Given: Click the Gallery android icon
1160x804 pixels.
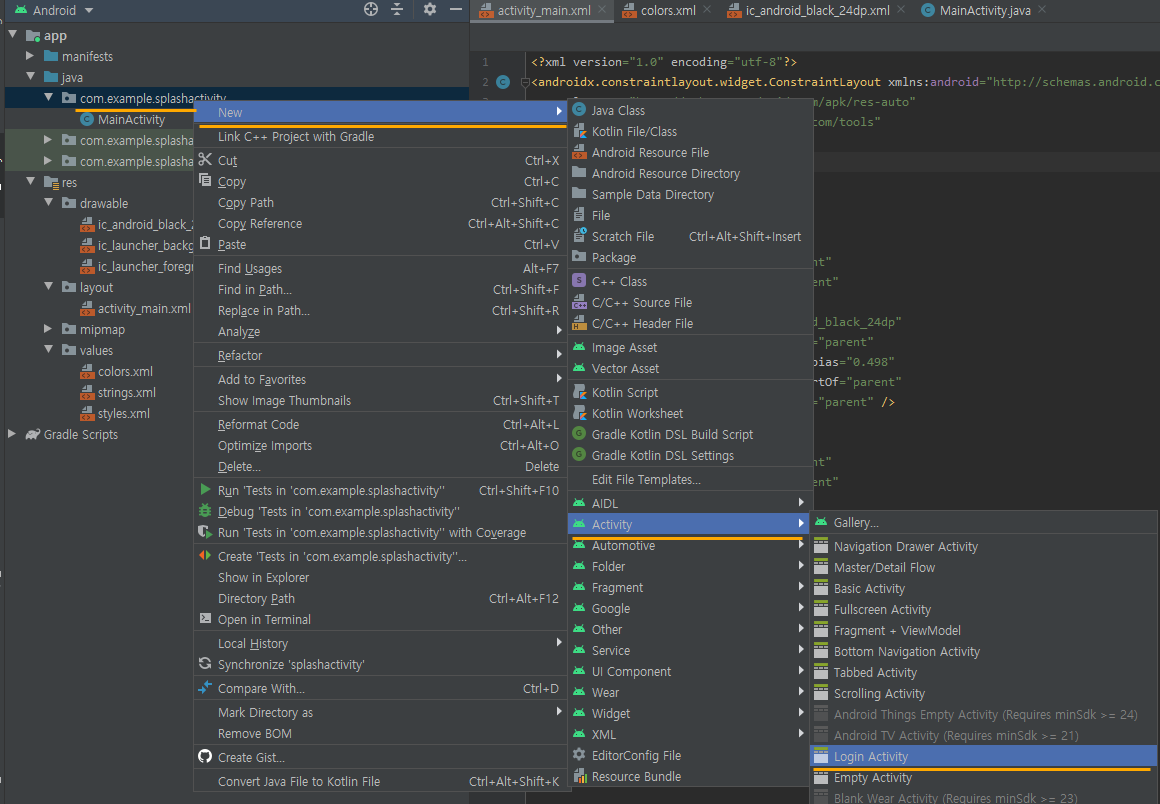Looking at the screenshot, I should [x=821, y=522].
